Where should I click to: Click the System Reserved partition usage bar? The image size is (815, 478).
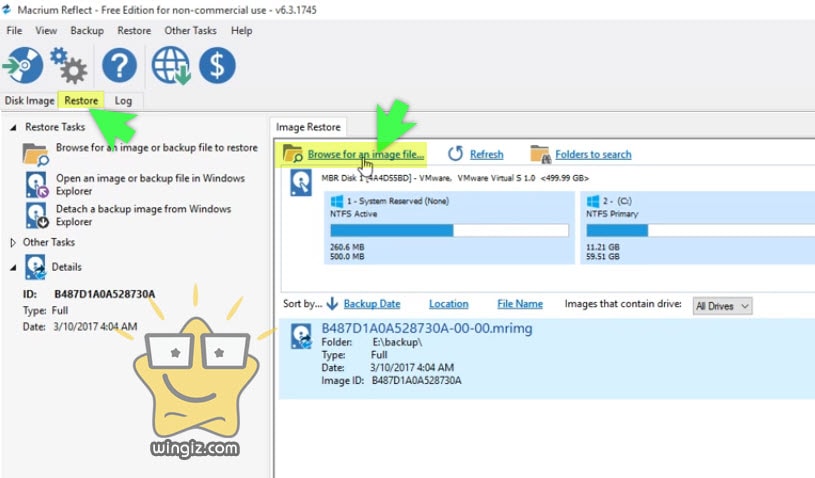450,230
